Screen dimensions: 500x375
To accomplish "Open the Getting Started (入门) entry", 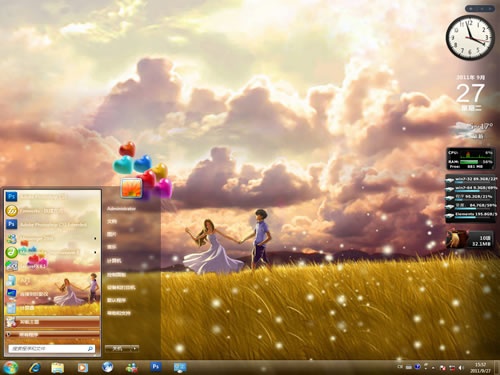I will click(53, 280).
